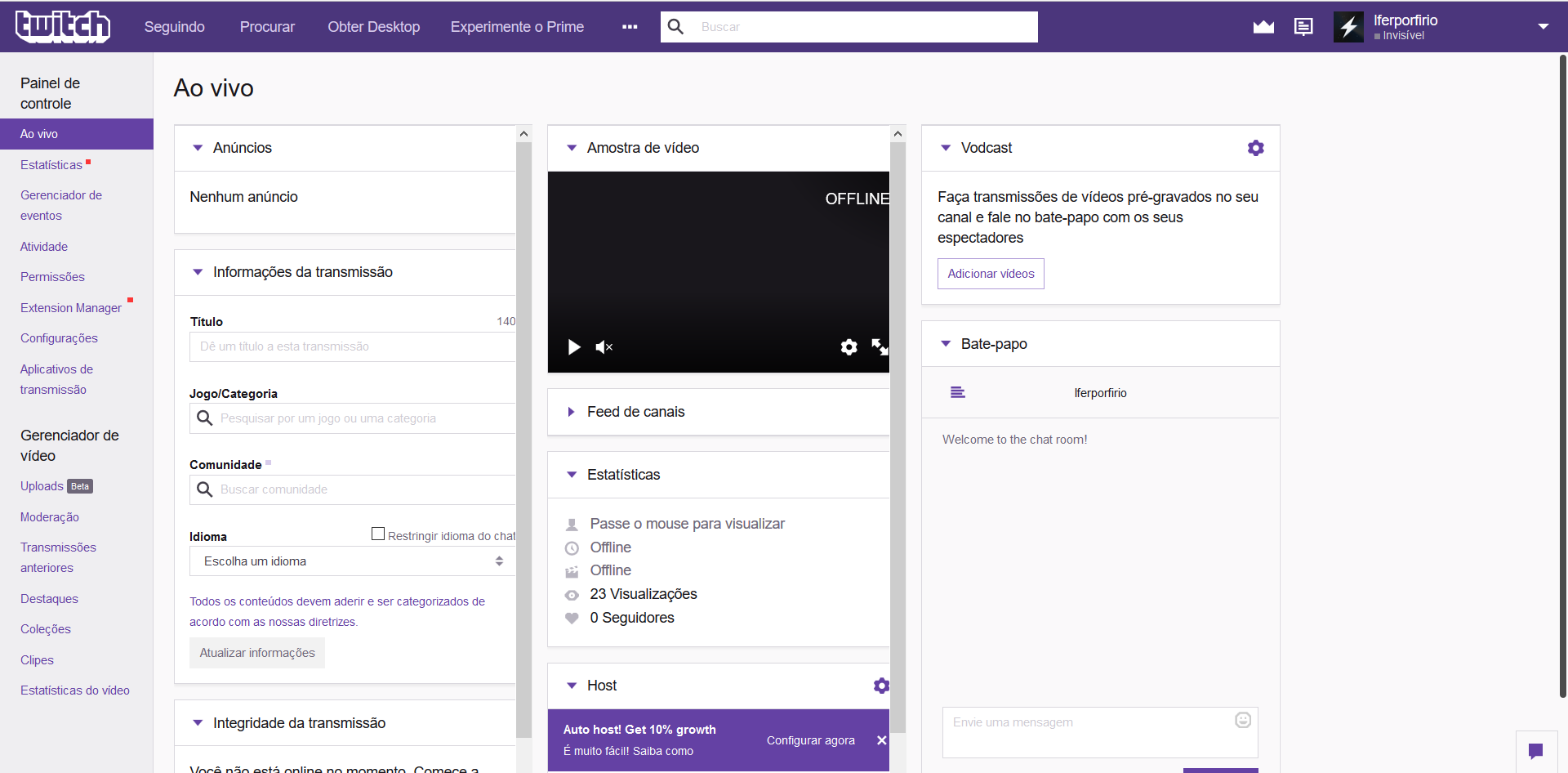Go to Seguindo in top nav
The height and width of the screenshot is (773, 1568).
point(175,27)
